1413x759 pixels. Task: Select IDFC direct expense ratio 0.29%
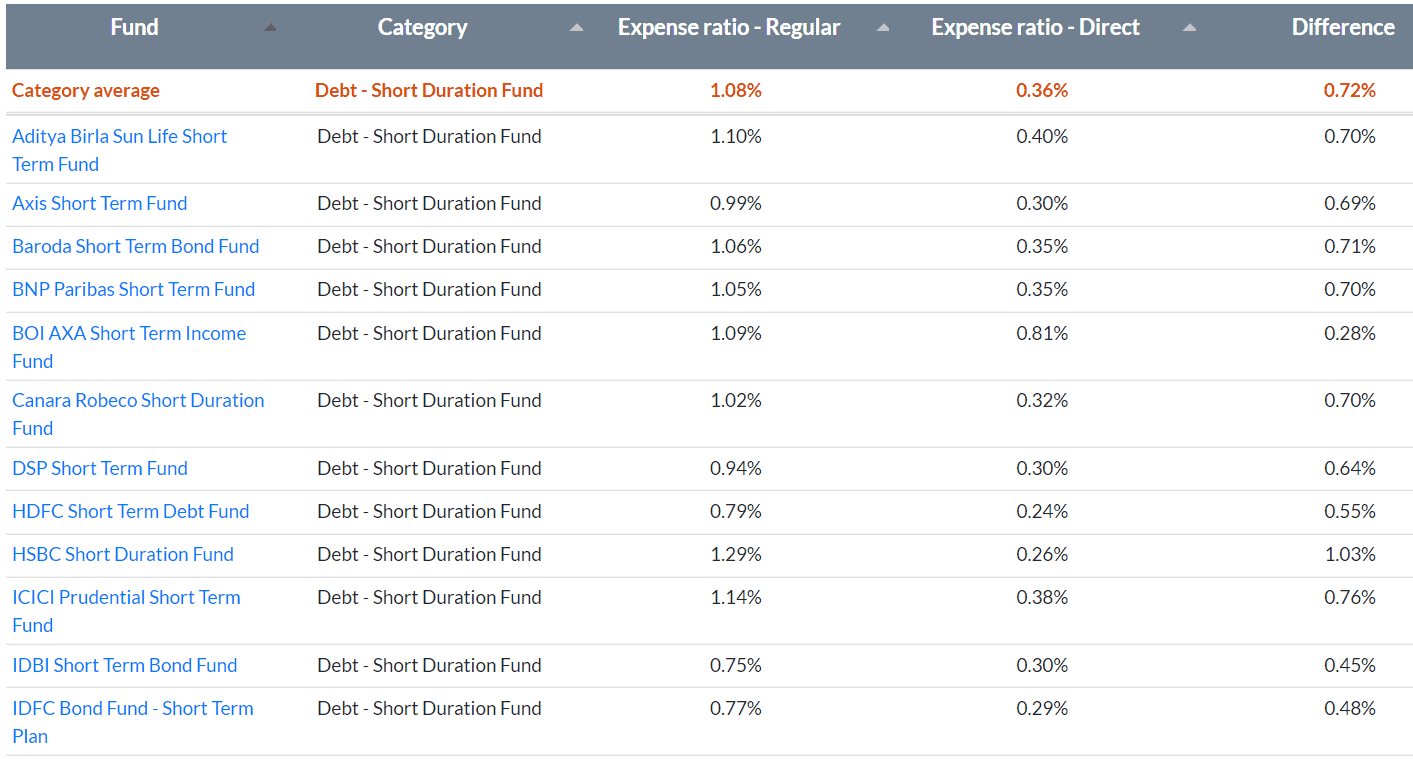[x=1042, y=708]
